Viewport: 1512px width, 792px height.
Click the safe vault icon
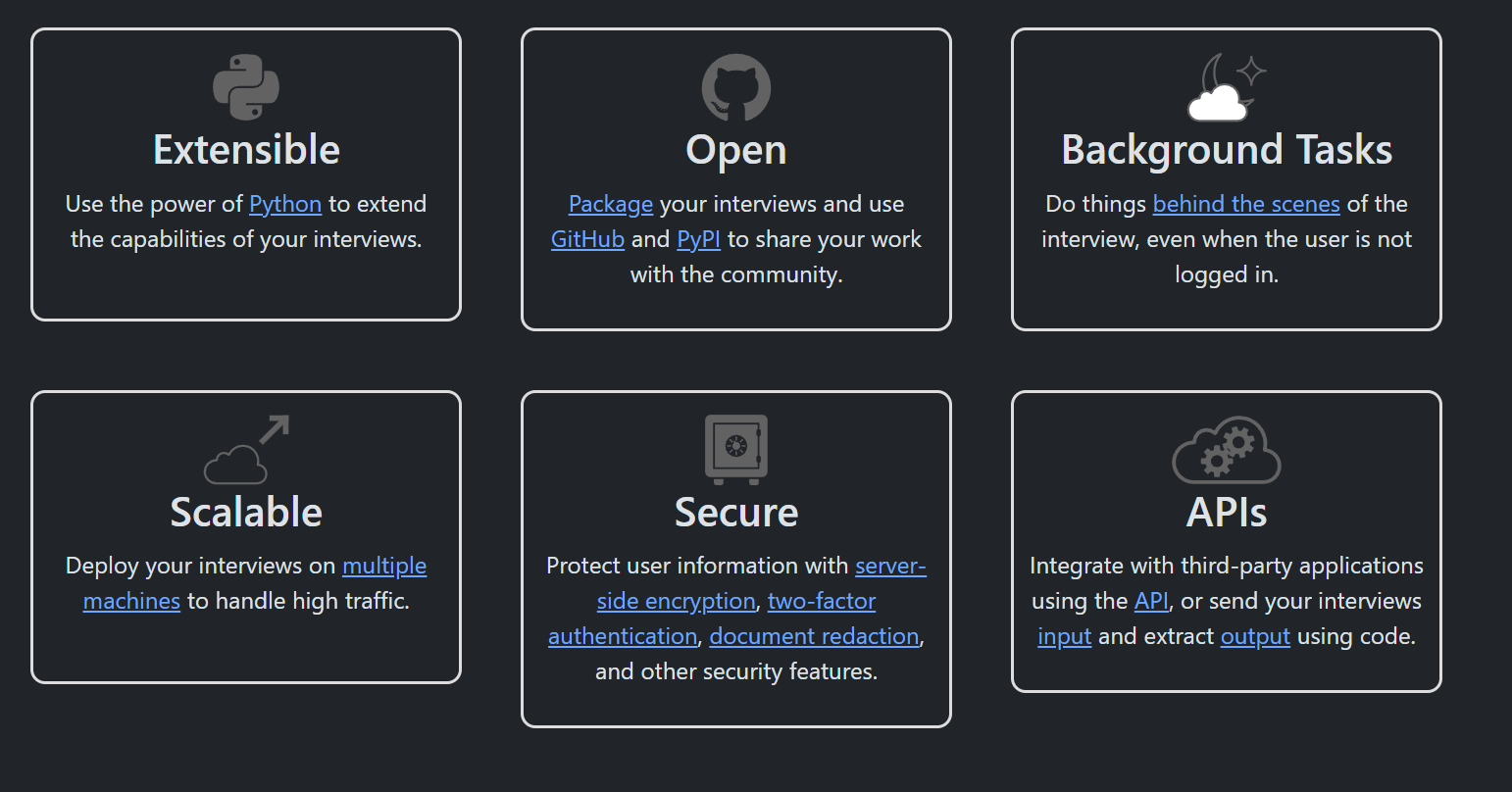tap(736, 450)
